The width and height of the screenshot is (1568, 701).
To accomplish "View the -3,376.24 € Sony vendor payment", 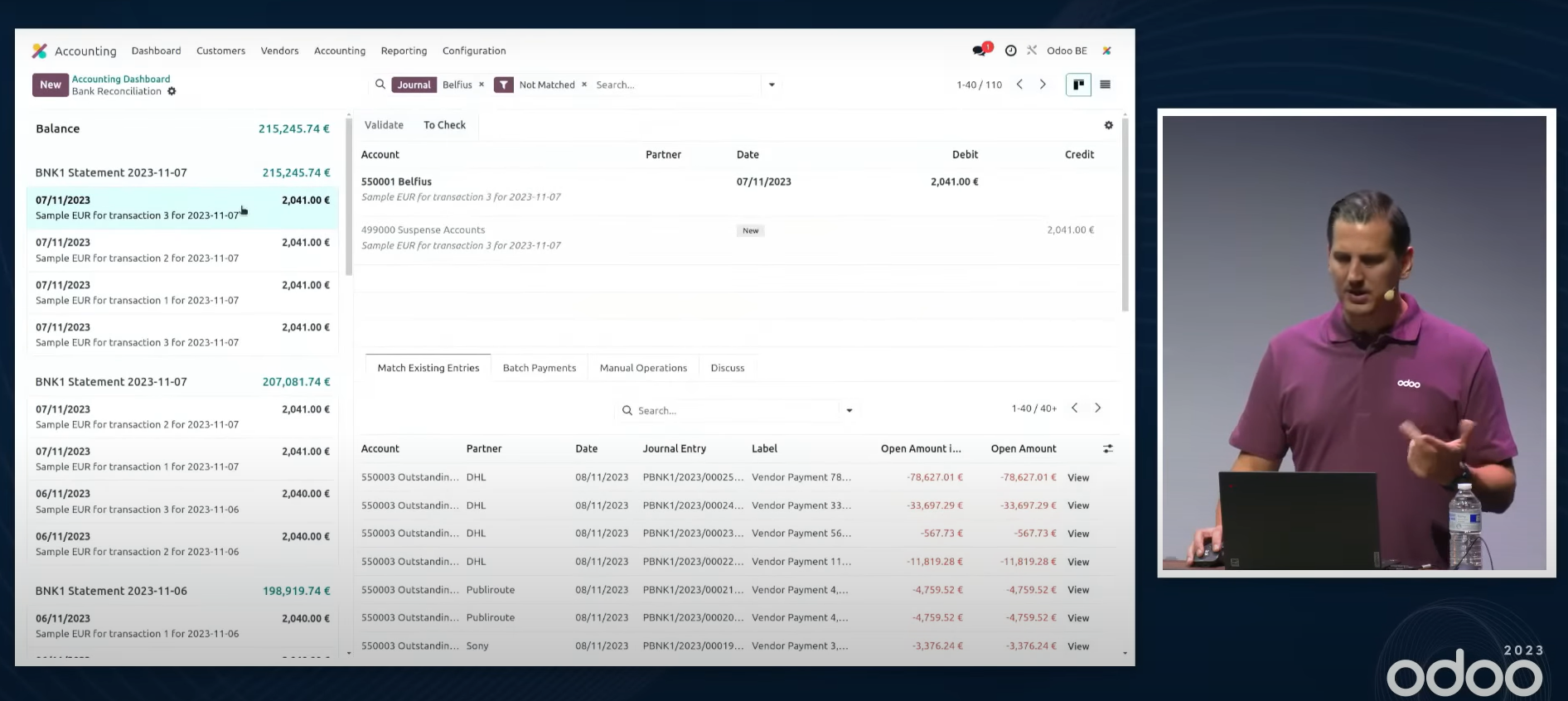I will tap(1078, 646).
